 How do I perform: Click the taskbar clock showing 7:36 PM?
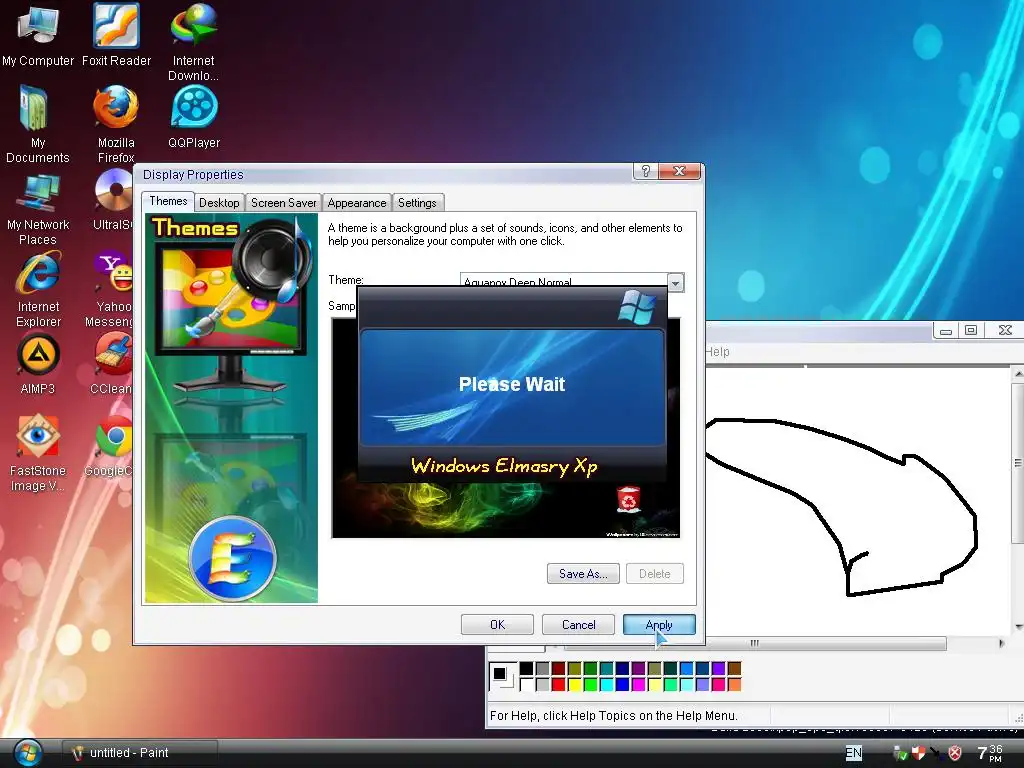(x=990, y=753)
